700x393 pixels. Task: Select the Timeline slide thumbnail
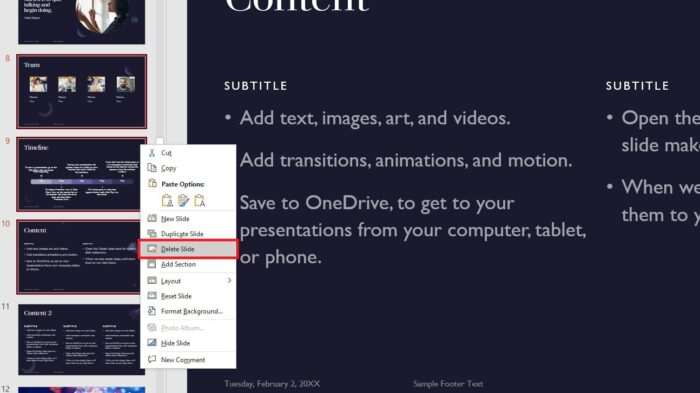pos(79,175)
